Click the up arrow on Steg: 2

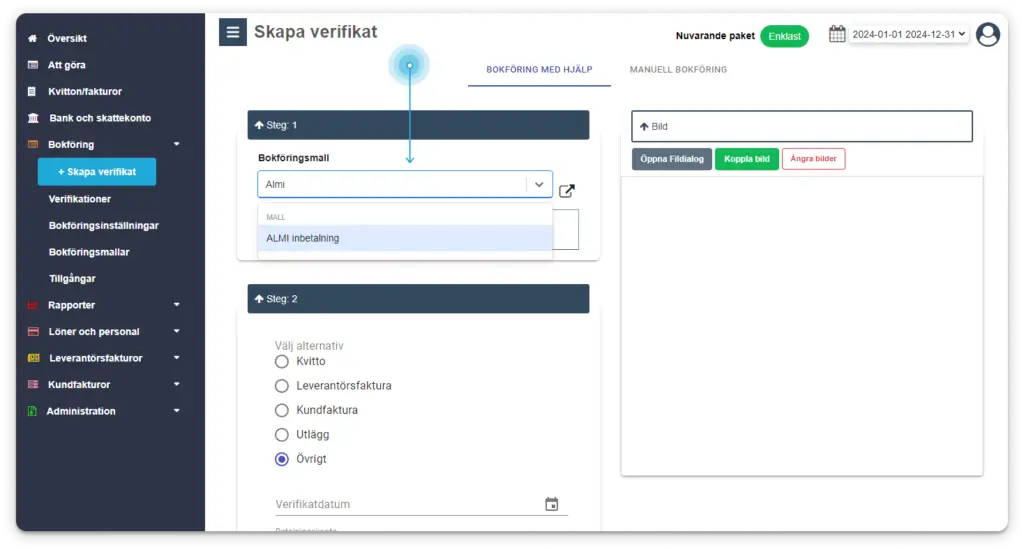click(x=259, y=299)
